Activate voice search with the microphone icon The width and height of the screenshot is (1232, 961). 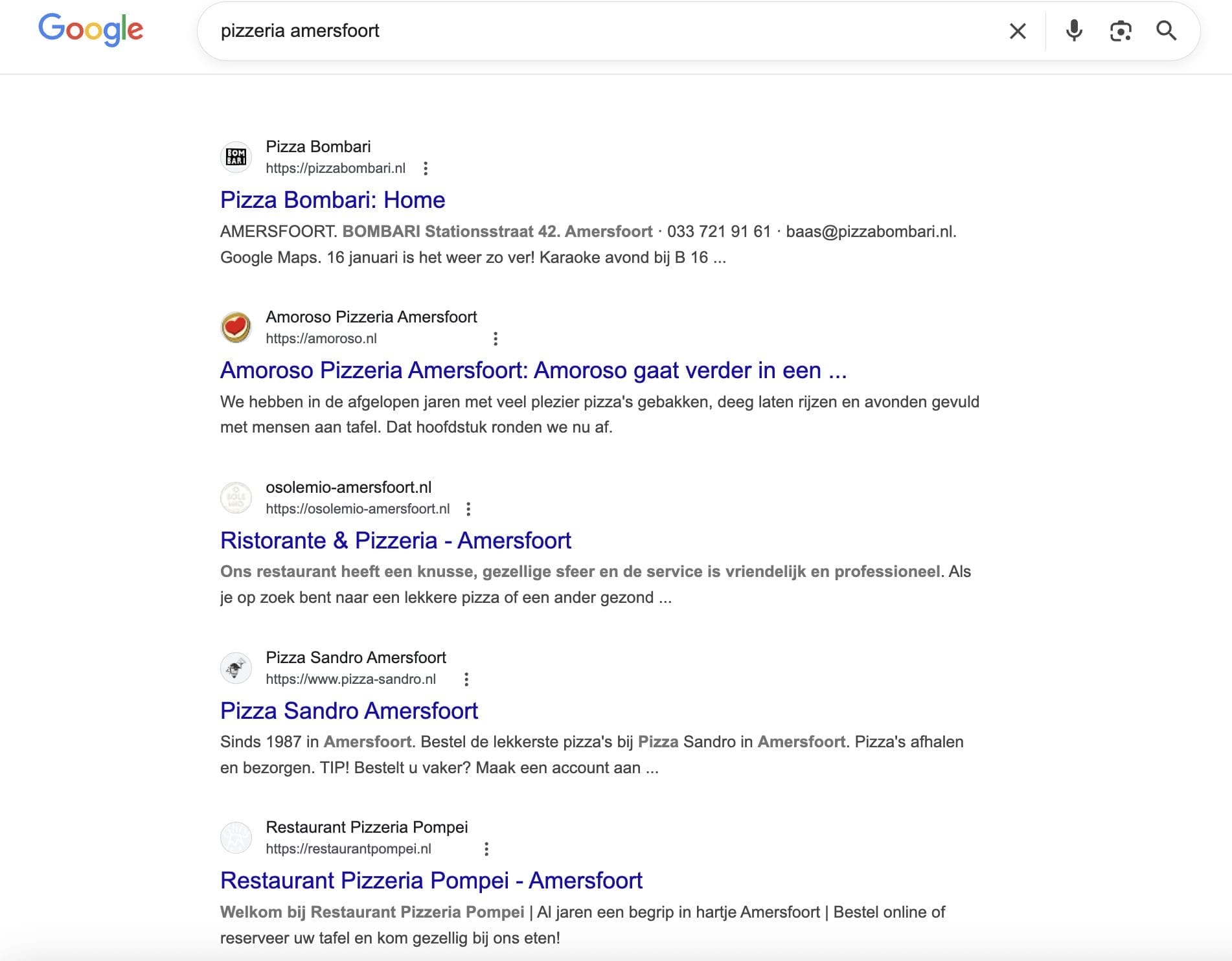pyautogui.click(x=1074, y=30)
